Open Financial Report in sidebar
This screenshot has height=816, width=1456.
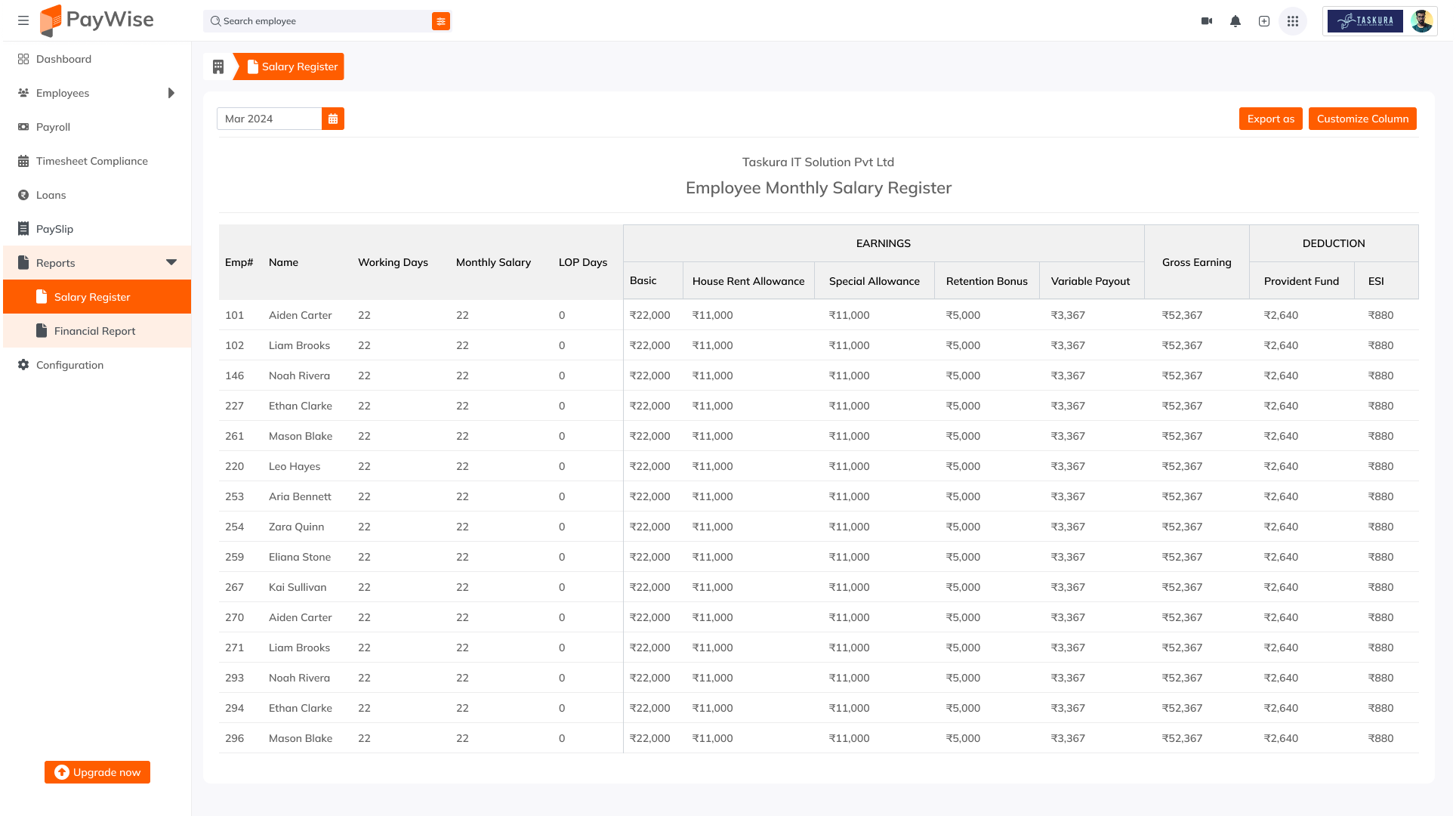point(94,331)
